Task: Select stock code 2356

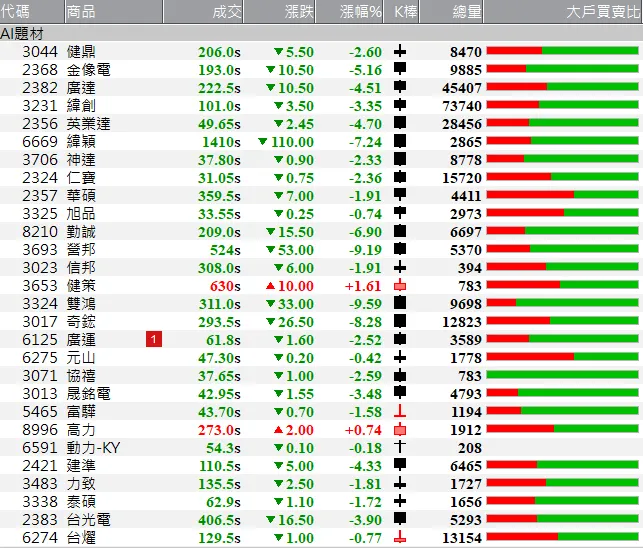Action: [40, 124]
